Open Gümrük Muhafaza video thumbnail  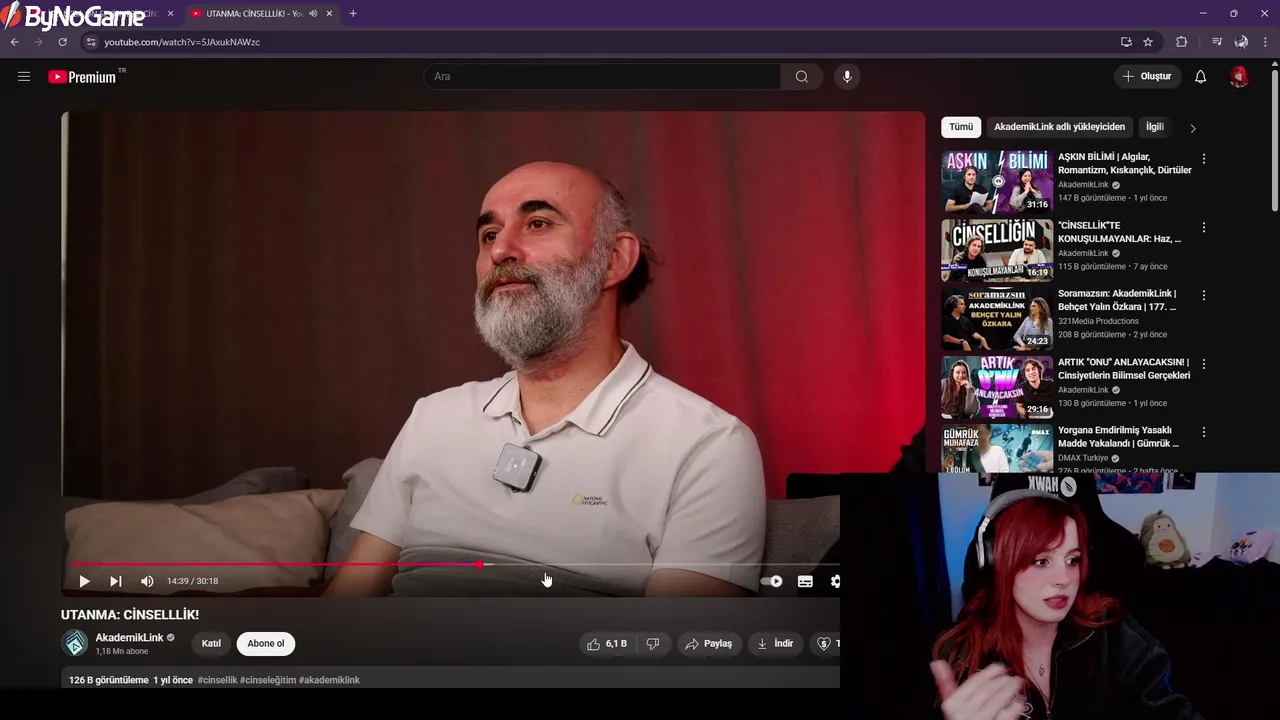997,448
